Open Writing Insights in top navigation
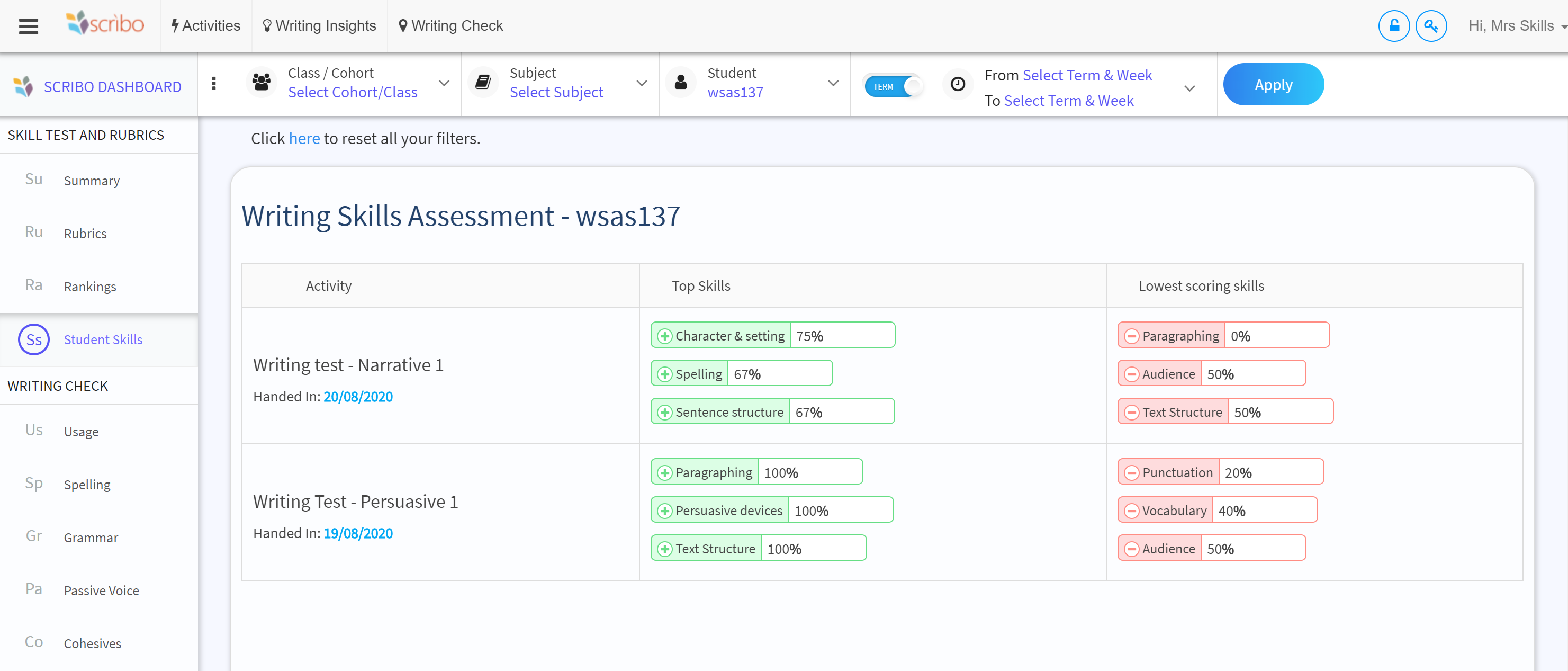The width and height of the screenshot is (1568, 671). point(320,25)
